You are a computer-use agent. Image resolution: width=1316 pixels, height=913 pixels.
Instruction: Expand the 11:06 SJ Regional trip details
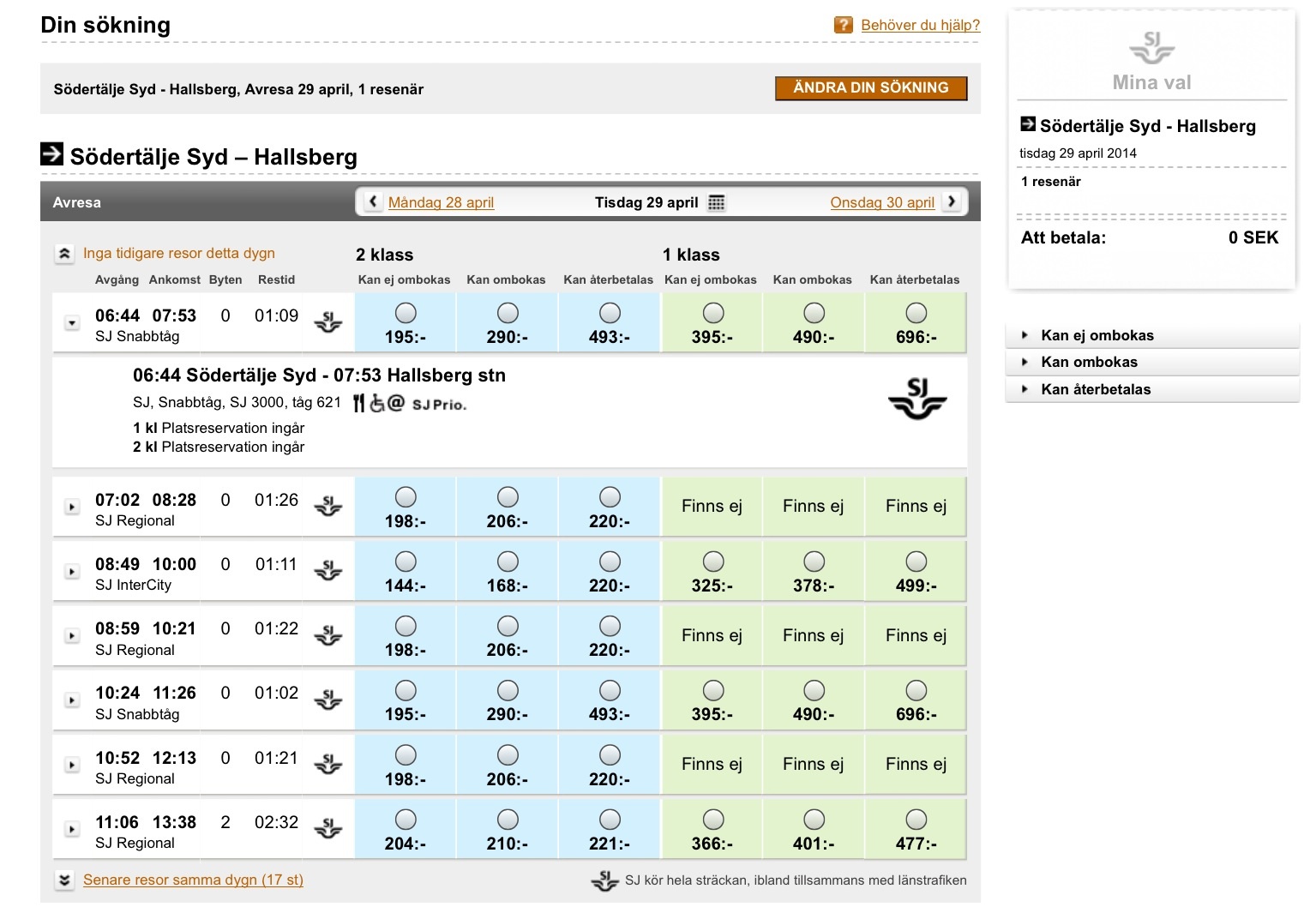click(x=72, y=830)
